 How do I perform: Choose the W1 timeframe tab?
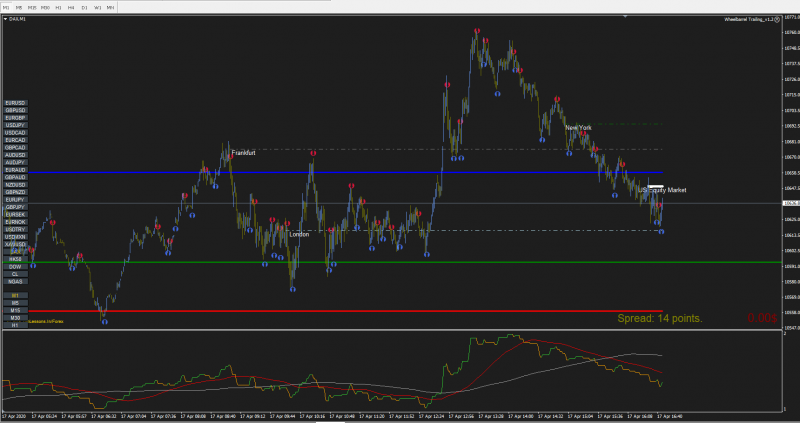click(x=97, y=8)
